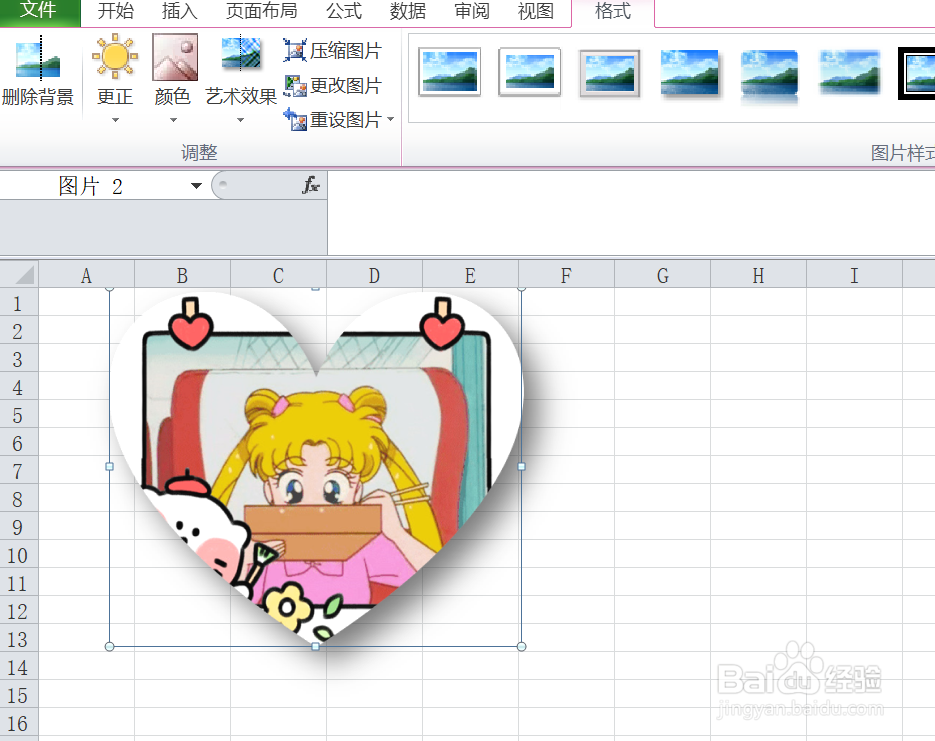Switch to the View (视图) tab
This screenshot has width=935, height=741.
pyautogui.click(x=535, y=11)
